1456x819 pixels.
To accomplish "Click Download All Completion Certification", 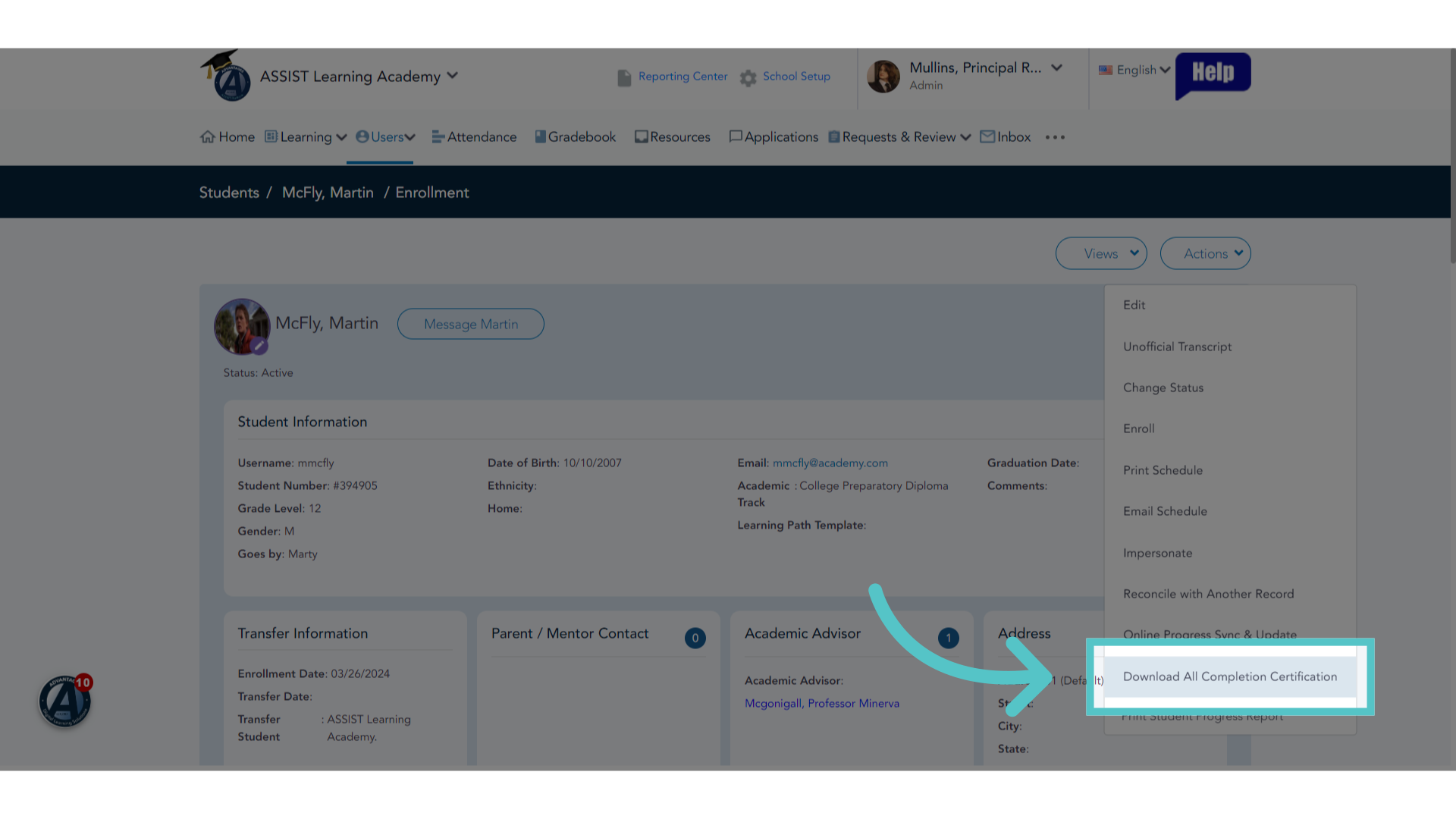I will [x=1230, y=676].
